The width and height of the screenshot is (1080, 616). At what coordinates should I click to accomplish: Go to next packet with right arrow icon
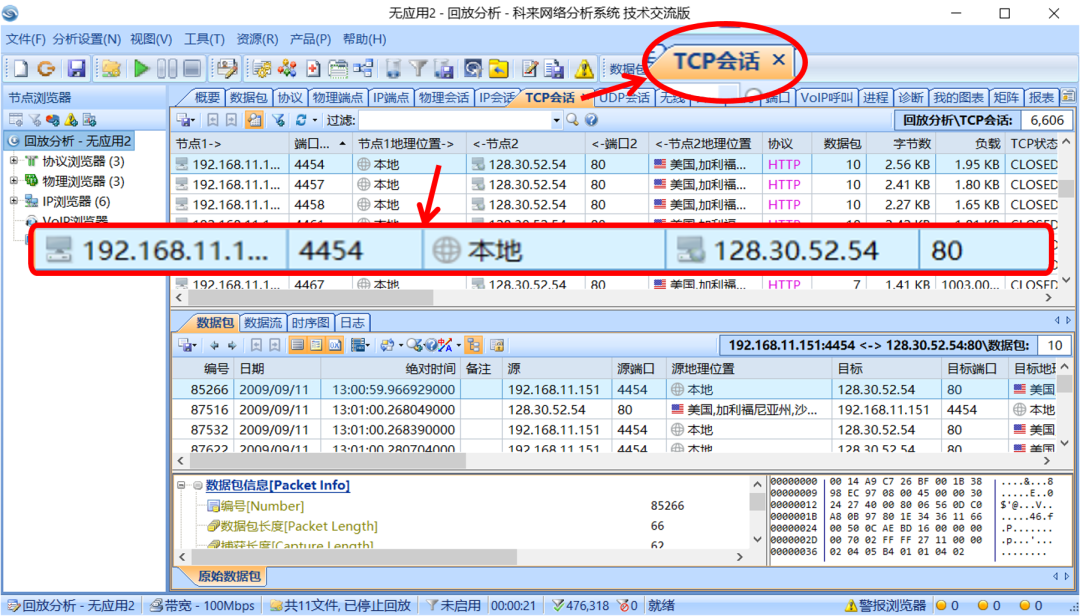coord(232,345)
